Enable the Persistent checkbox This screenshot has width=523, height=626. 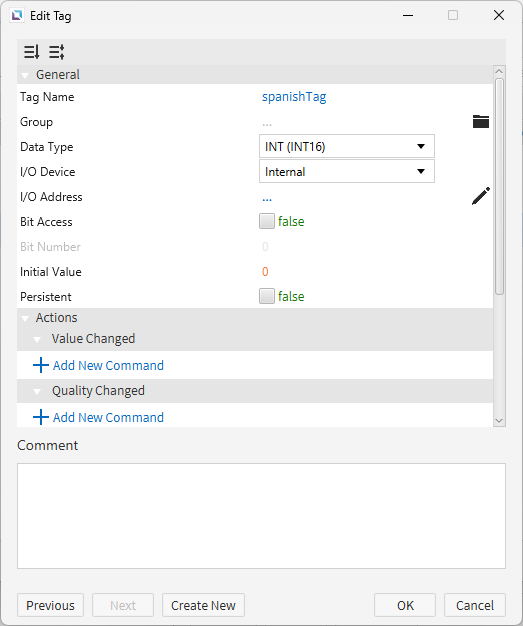click(x=267, y=296)
